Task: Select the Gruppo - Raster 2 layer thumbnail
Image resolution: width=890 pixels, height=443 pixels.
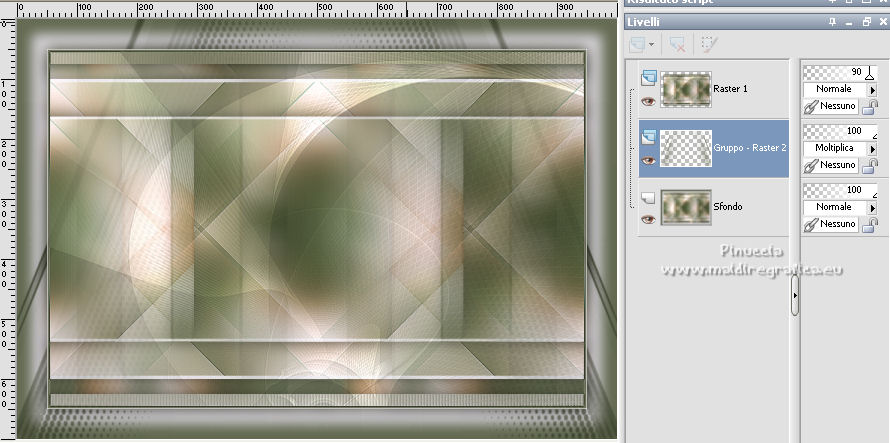Action: tap(686, 148)
